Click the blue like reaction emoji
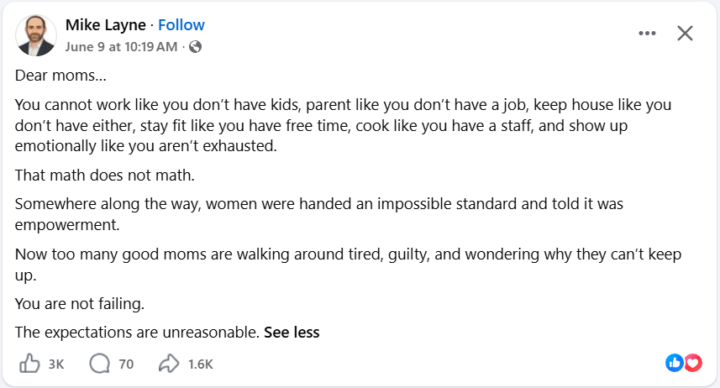 (x=675, y=363)
